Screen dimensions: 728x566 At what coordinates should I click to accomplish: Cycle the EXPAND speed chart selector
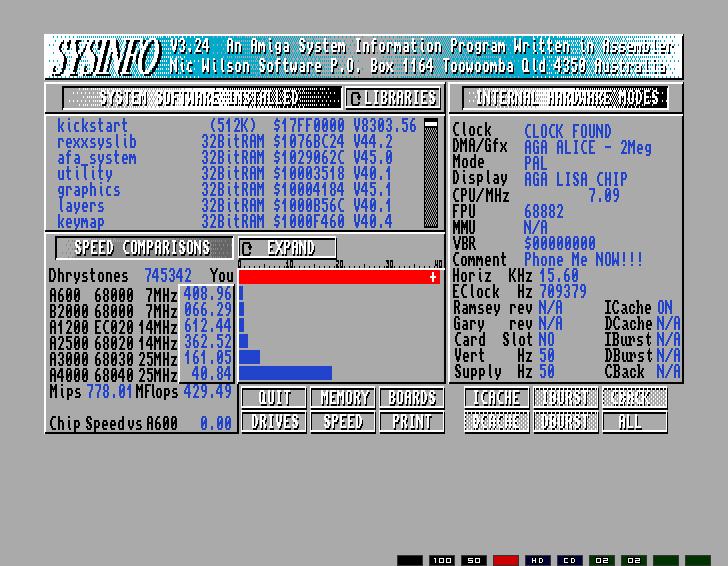point(287,248)
